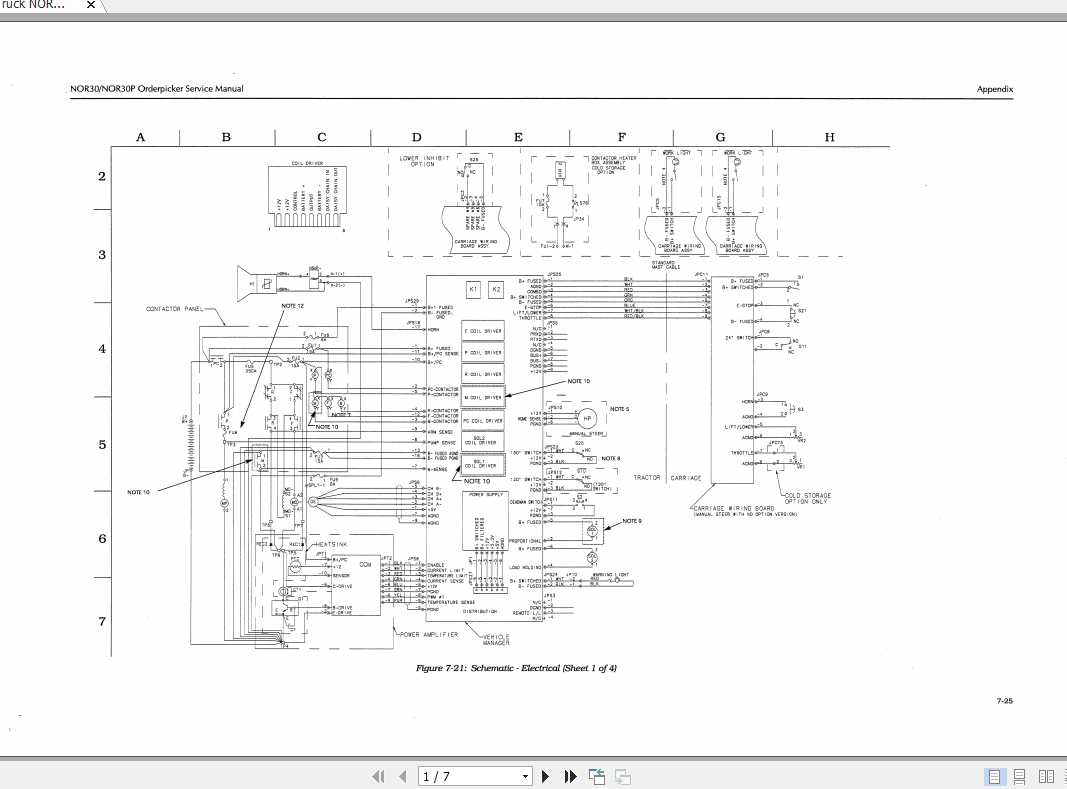The height and width of the screenshot is (789, 1067).
Task: Click the Appendix label on the page
Action: pos(996,89)
